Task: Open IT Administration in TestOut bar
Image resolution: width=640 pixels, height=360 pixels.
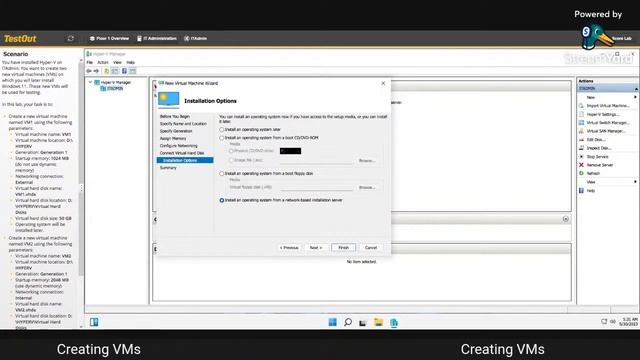Action: coord(157,38)
